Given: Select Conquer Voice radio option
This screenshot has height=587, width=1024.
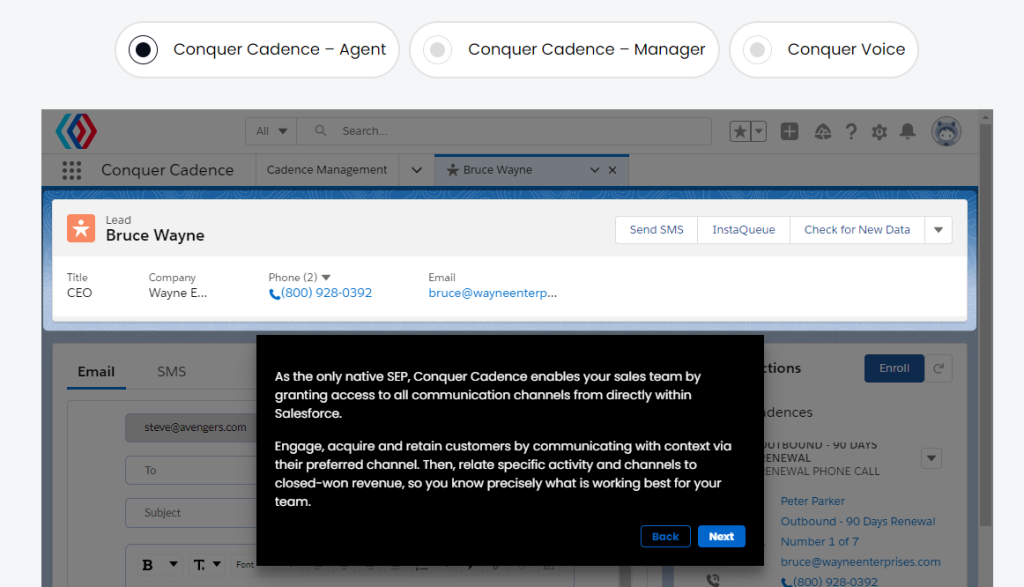Looking at the screenshot, I should pos(824,50).
